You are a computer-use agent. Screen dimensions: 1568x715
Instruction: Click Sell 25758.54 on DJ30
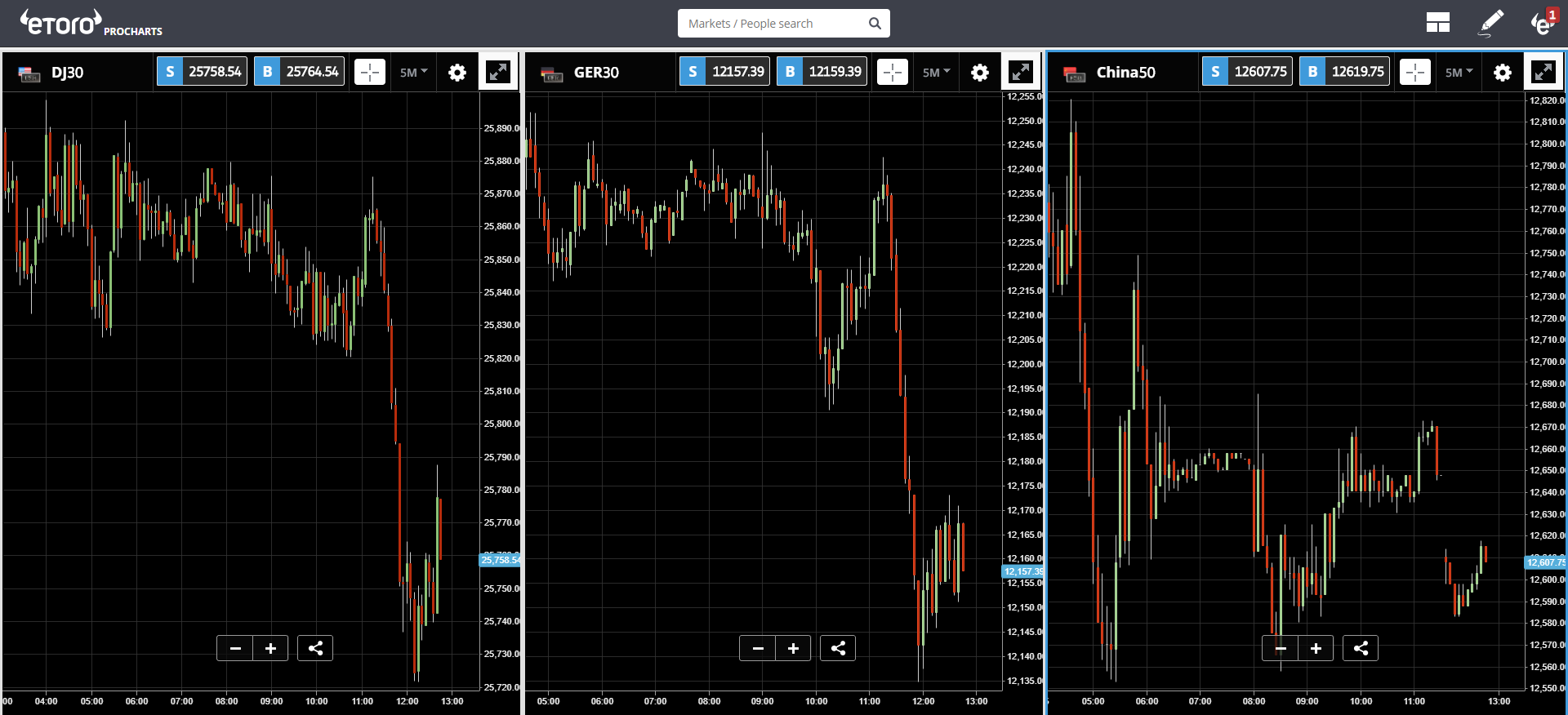(202, 72)
